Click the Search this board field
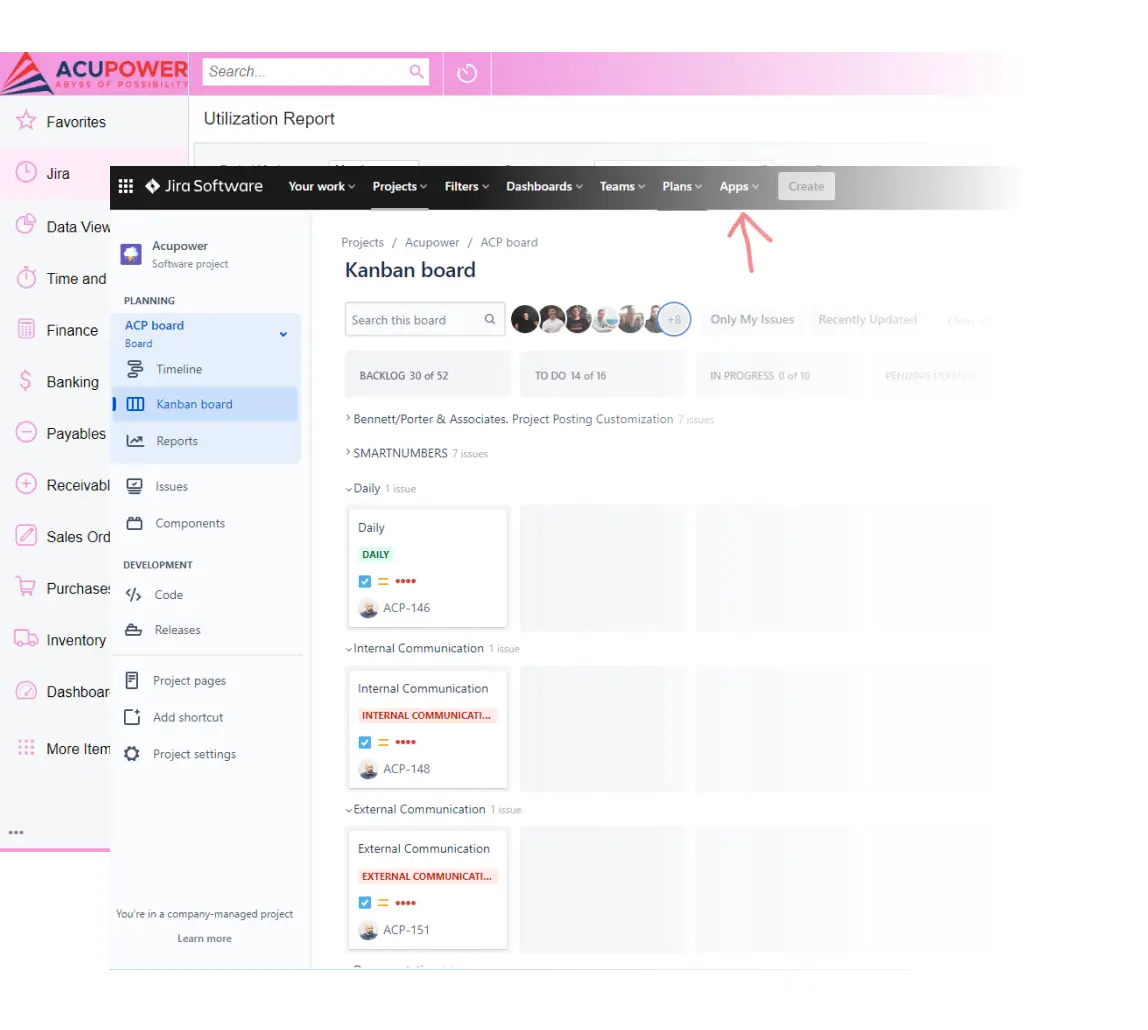 [x=412, y=320]
